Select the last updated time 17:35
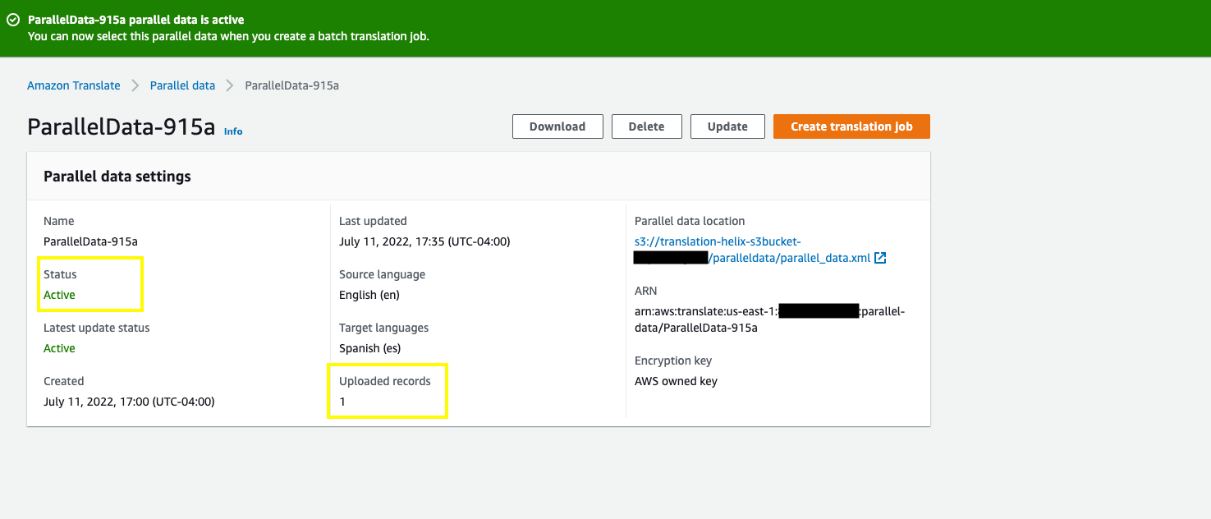This screenshot has width=1211, height=519. pyautogui.click(x=424, y=242)
